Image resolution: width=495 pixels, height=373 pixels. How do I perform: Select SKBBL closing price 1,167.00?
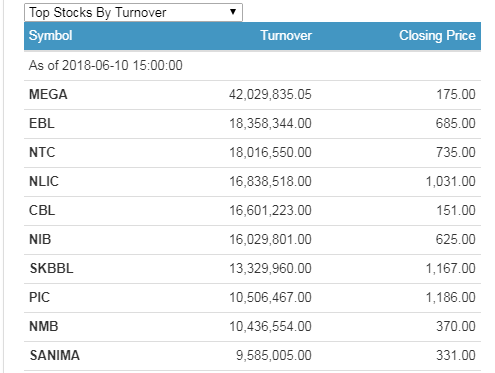click(x=451, y=268)
